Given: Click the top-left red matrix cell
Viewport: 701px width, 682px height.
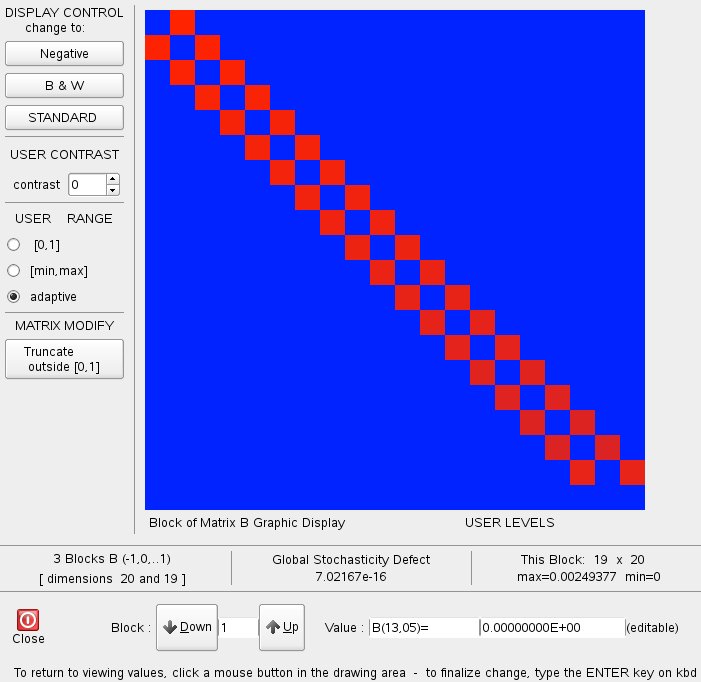Looking at the screenshot, I should point(182,22).
